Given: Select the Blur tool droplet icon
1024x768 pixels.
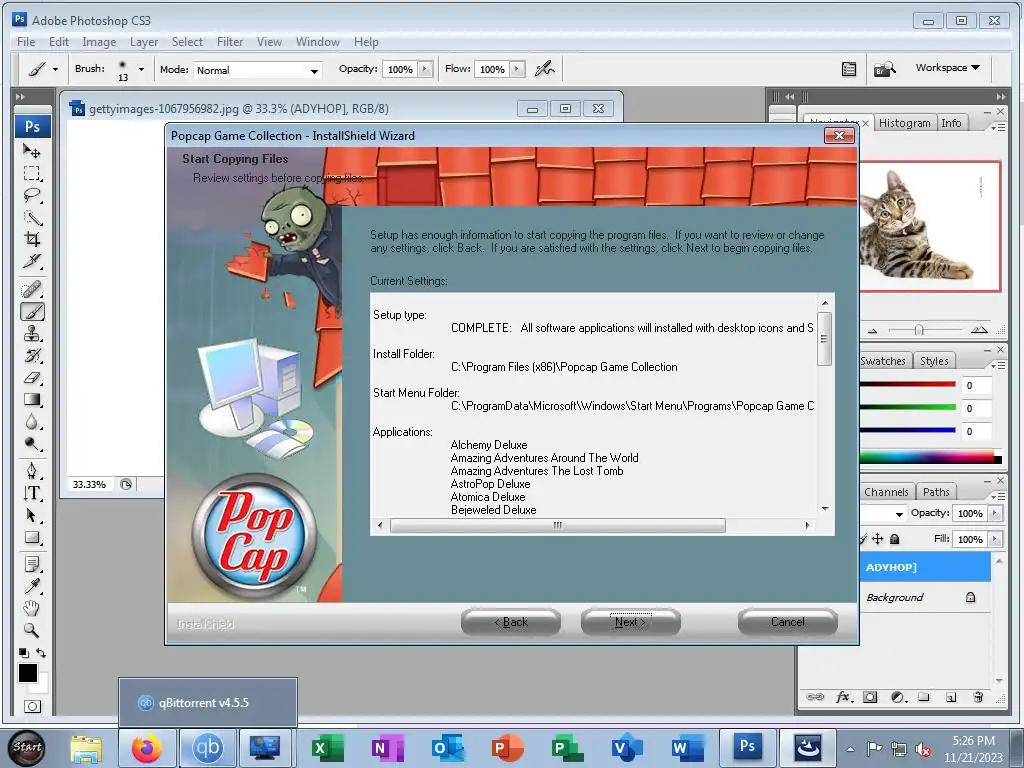Looking at the screenshot, I should (x=31, y=422).
